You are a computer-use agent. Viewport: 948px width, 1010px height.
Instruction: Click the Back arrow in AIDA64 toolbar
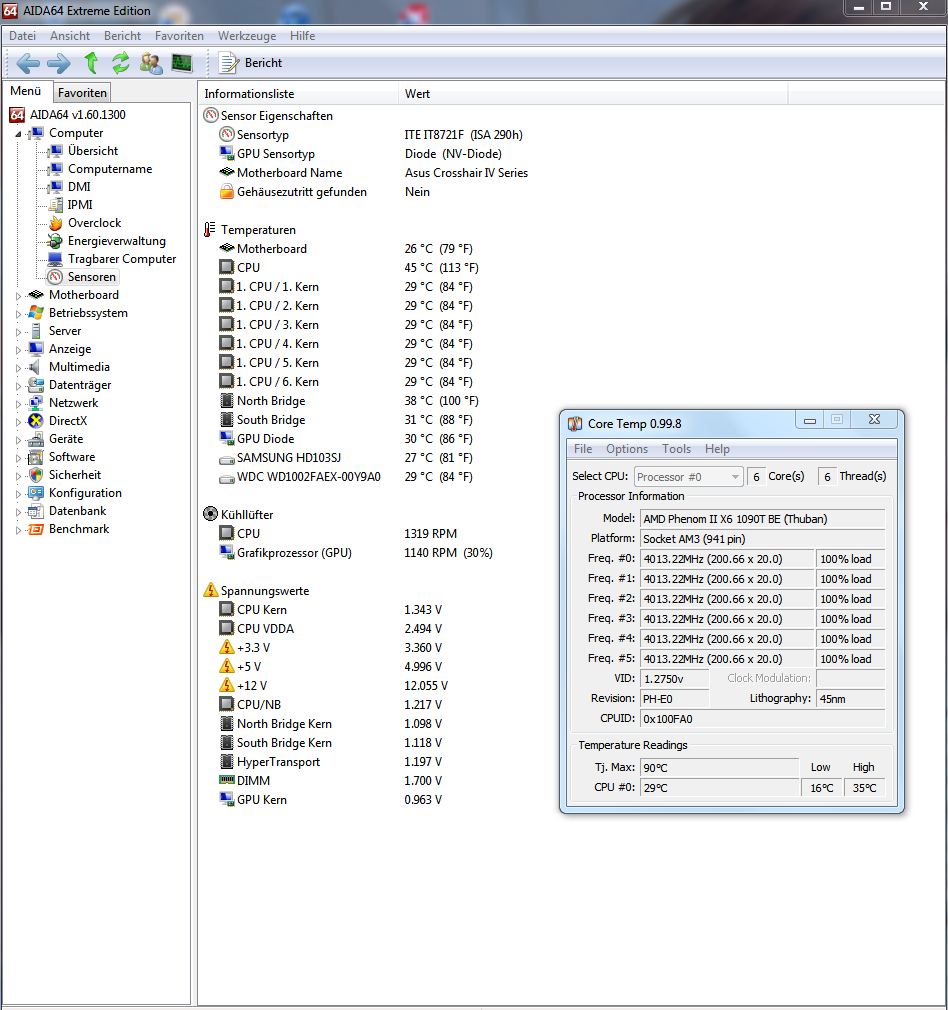[28, 63]
